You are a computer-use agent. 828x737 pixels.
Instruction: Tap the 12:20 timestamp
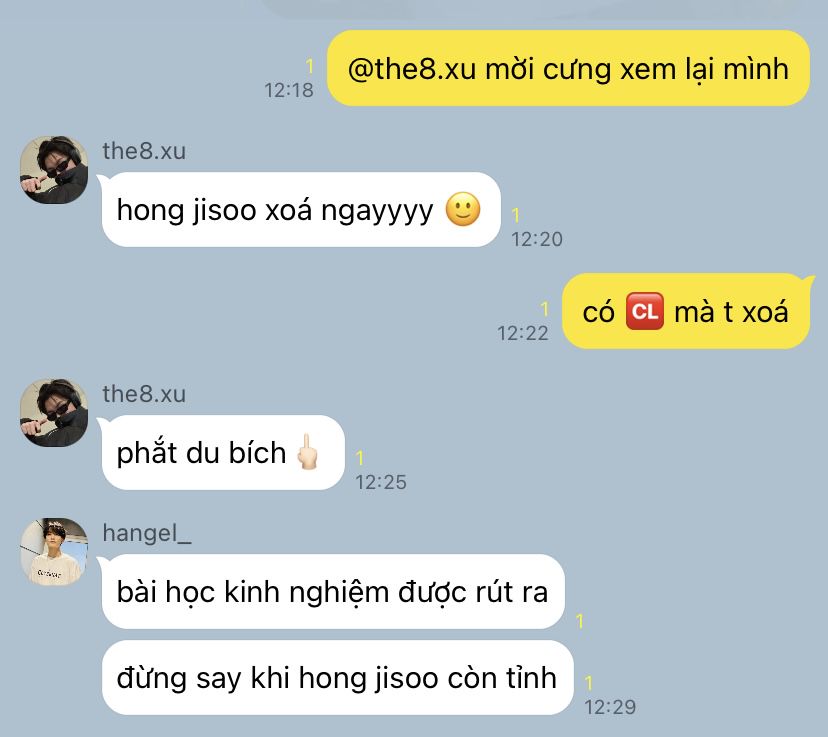pyautogui.click(x=537, y=239)
